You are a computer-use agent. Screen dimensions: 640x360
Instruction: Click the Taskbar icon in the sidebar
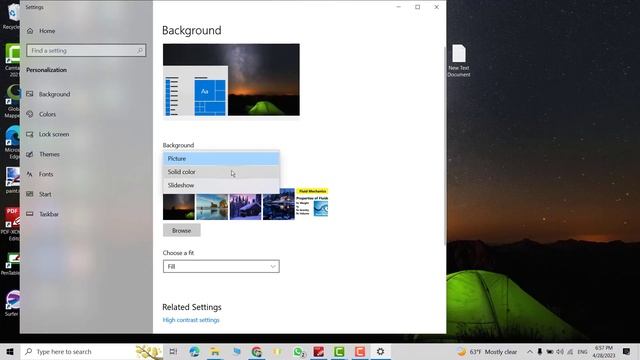[x=30, y=214]
